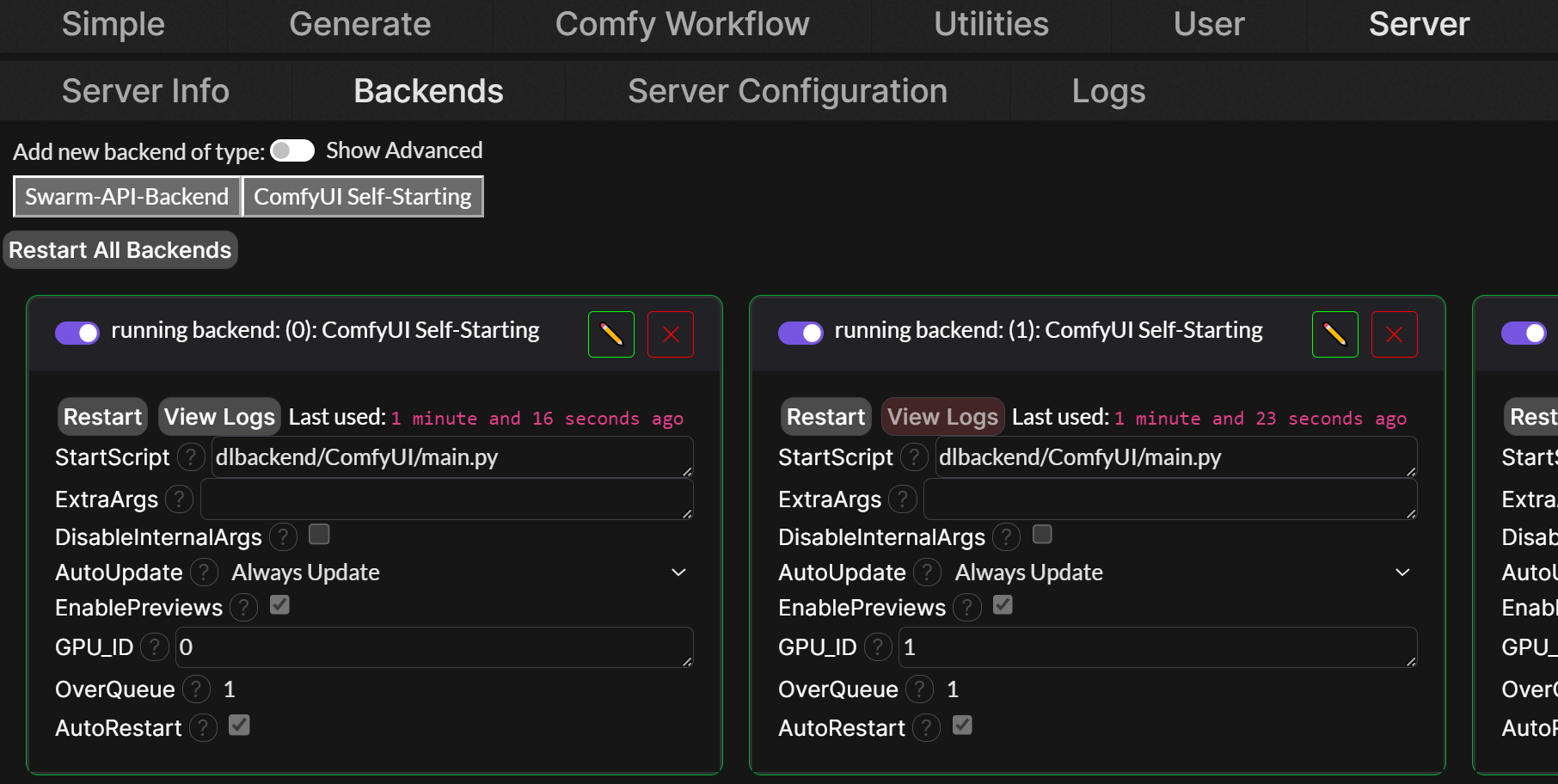Check DisableInternalArgs box in backend 0
Viewport: 1558px width, 784px height.
[319, 535]
